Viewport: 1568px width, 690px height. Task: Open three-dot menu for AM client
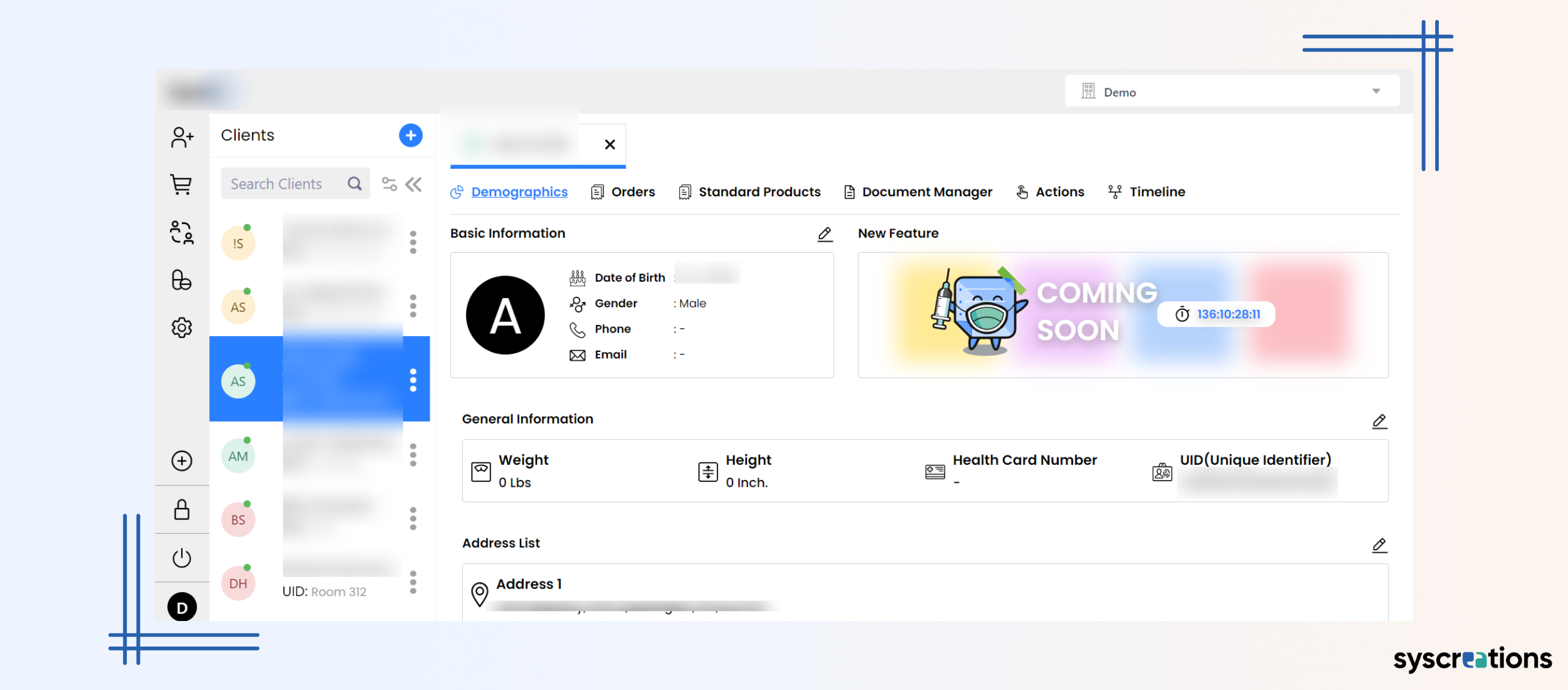click(x=413, y=455)
